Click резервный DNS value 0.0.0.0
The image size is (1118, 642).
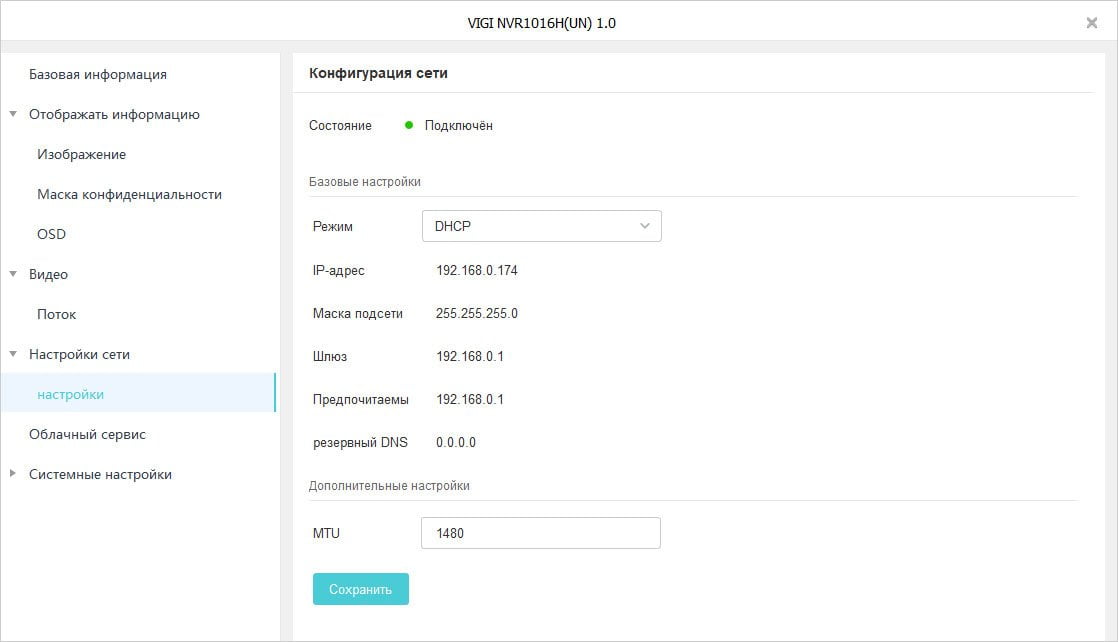click(x=456, y=442)
